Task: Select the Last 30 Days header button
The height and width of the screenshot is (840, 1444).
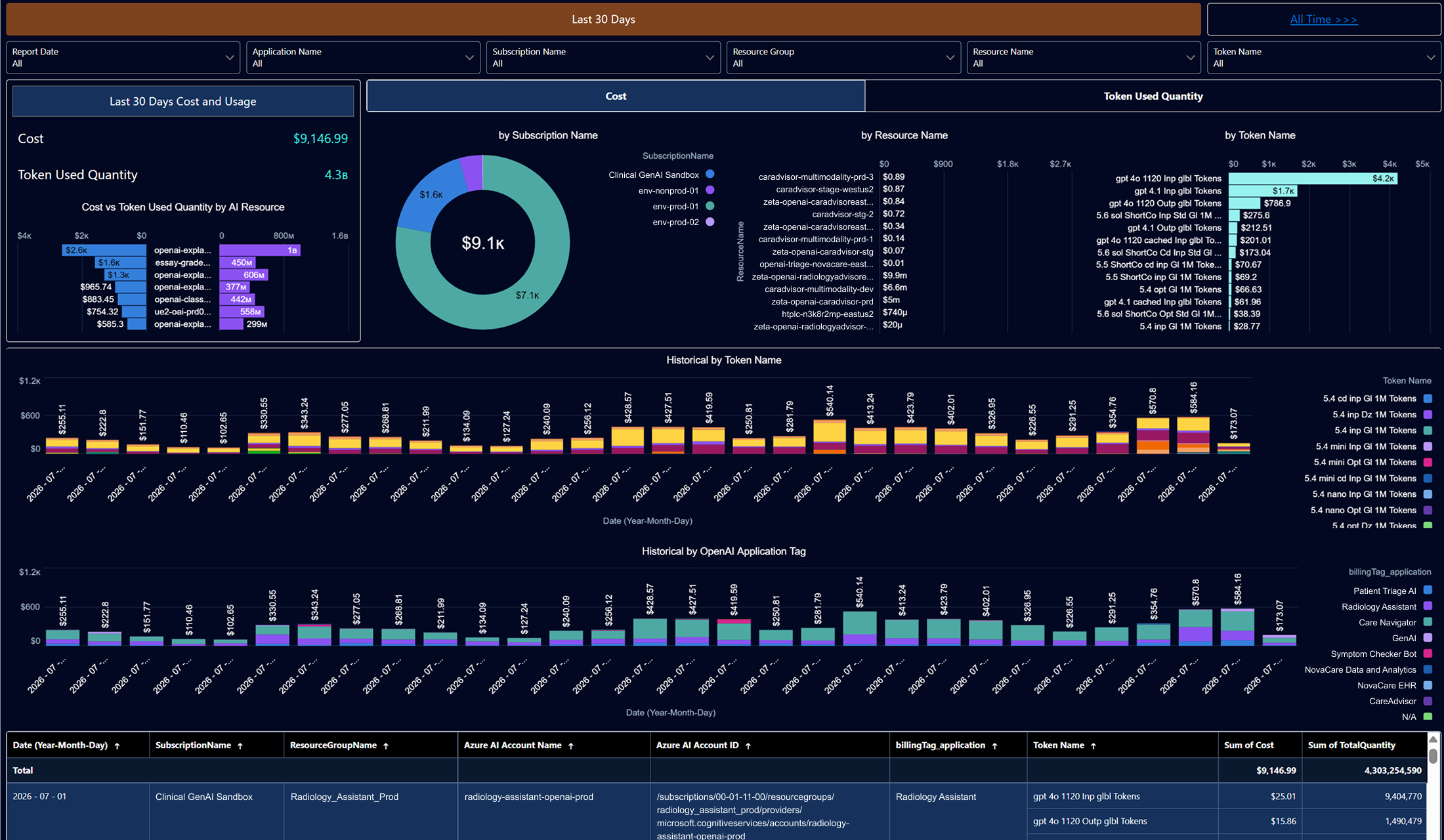Action: pos(603,19)
